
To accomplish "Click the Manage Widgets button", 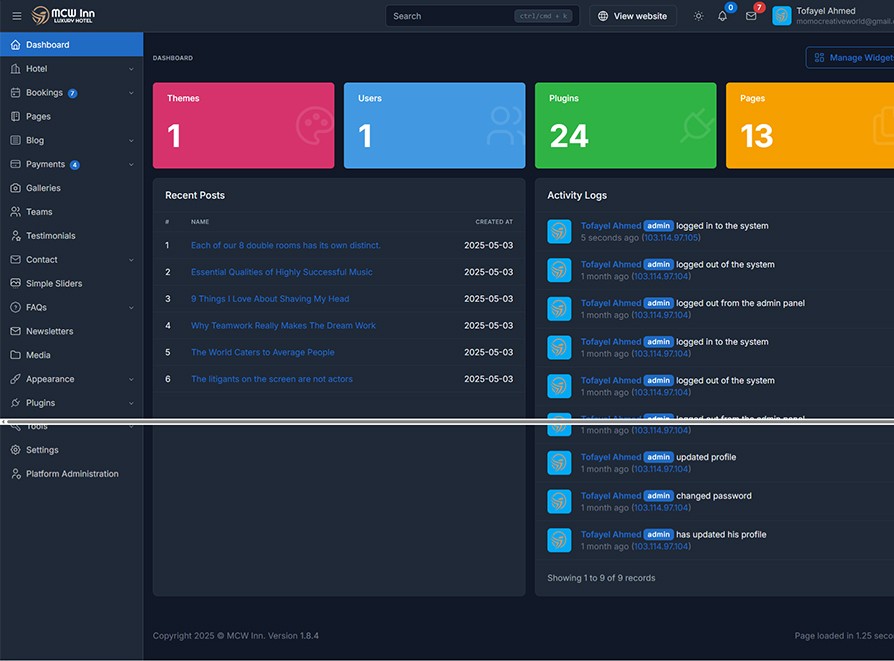I will coord(852,58).
